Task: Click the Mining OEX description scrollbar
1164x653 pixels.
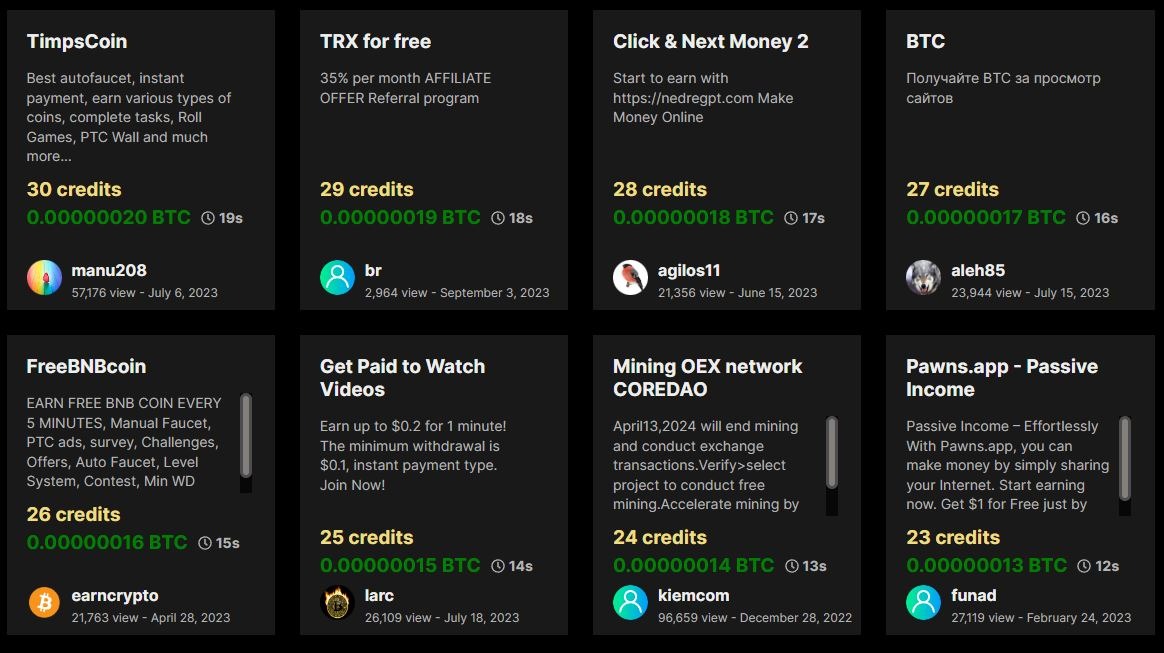Action: click(831, 465)
